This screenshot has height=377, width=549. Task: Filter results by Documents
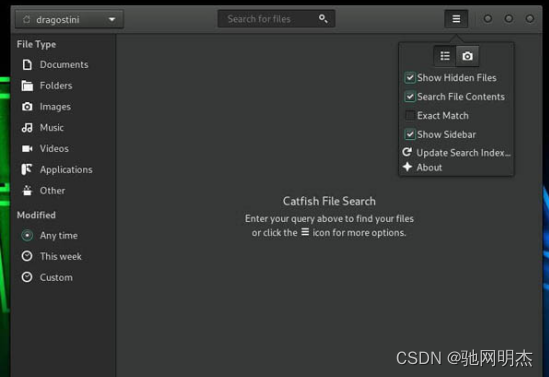tap(64, 65)
